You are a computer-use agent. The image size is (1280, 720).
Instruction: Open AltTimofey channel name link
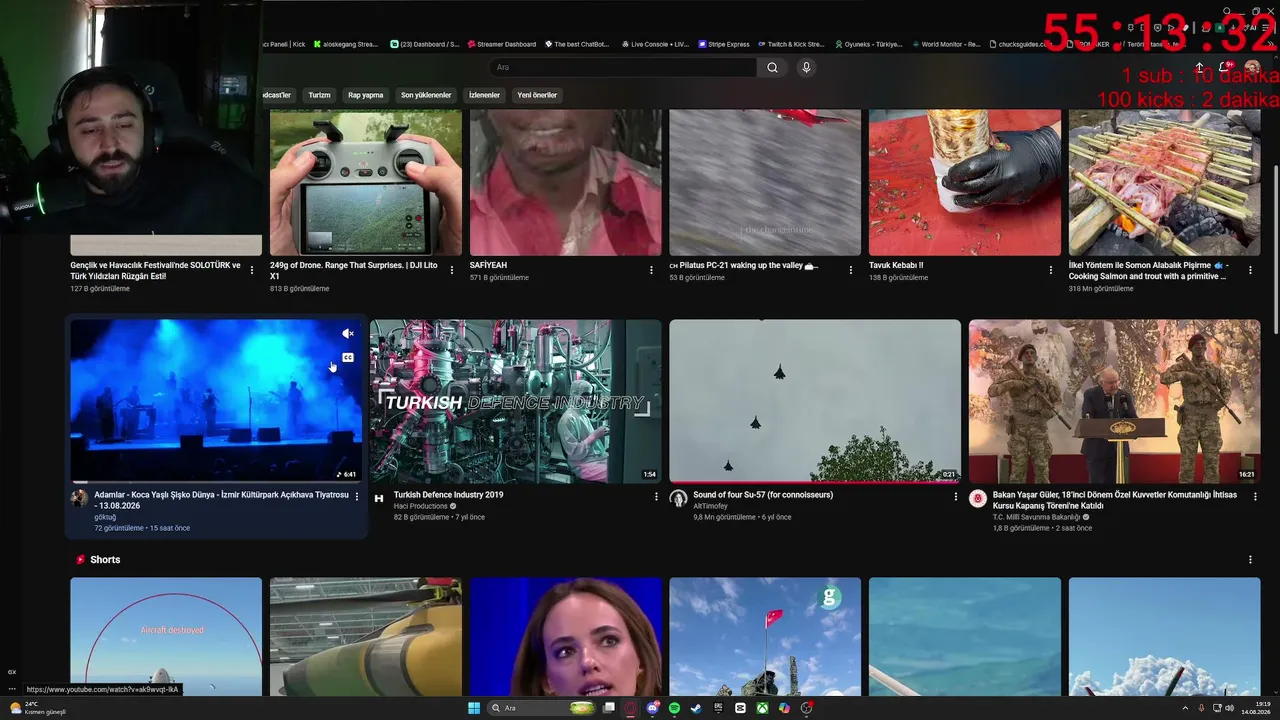tap(710, 506)
